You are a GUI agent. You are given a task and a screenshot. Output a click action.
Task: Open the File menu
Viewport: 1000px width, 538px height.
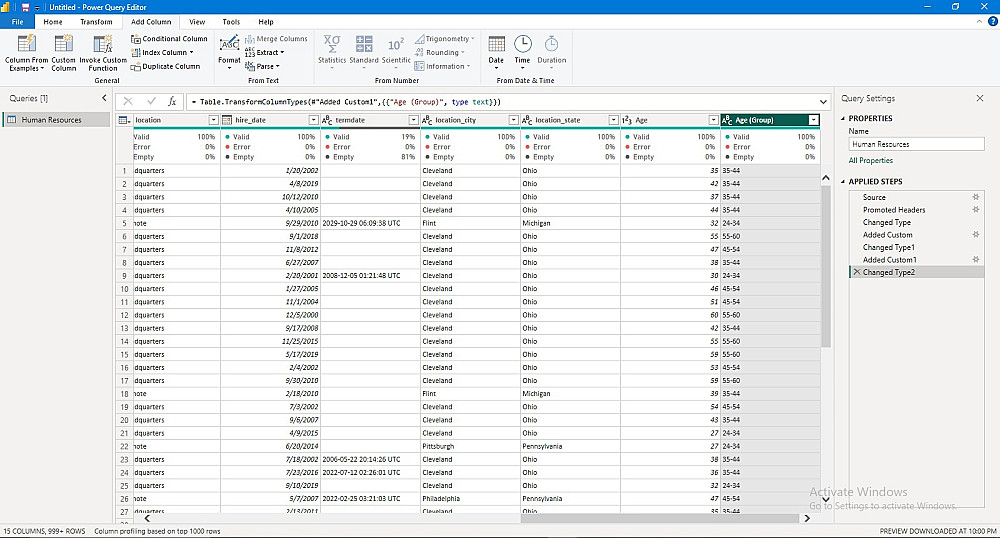(17, 21)
